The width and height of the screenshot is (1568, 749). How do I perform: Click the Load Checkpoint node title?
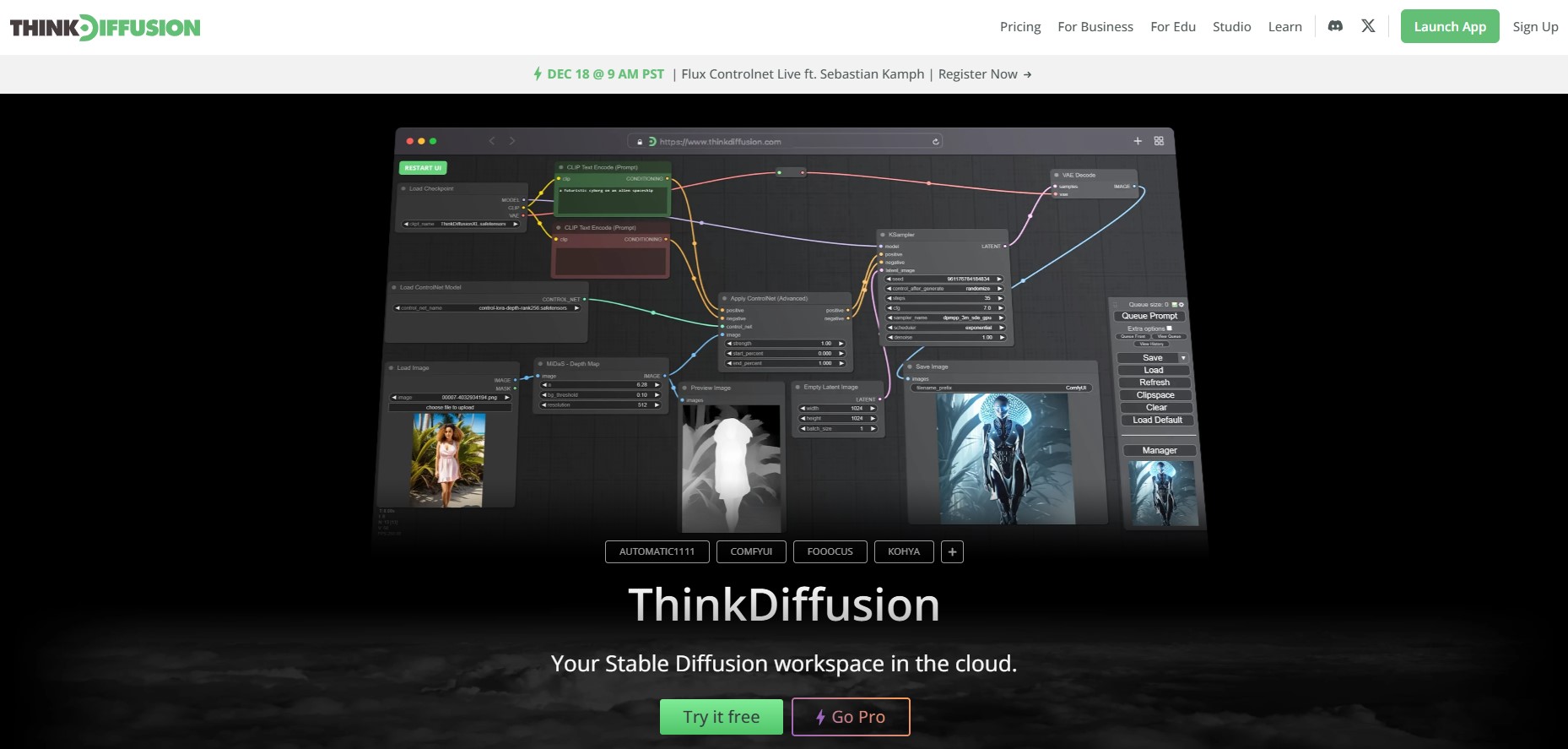click(x=431, y=188)
